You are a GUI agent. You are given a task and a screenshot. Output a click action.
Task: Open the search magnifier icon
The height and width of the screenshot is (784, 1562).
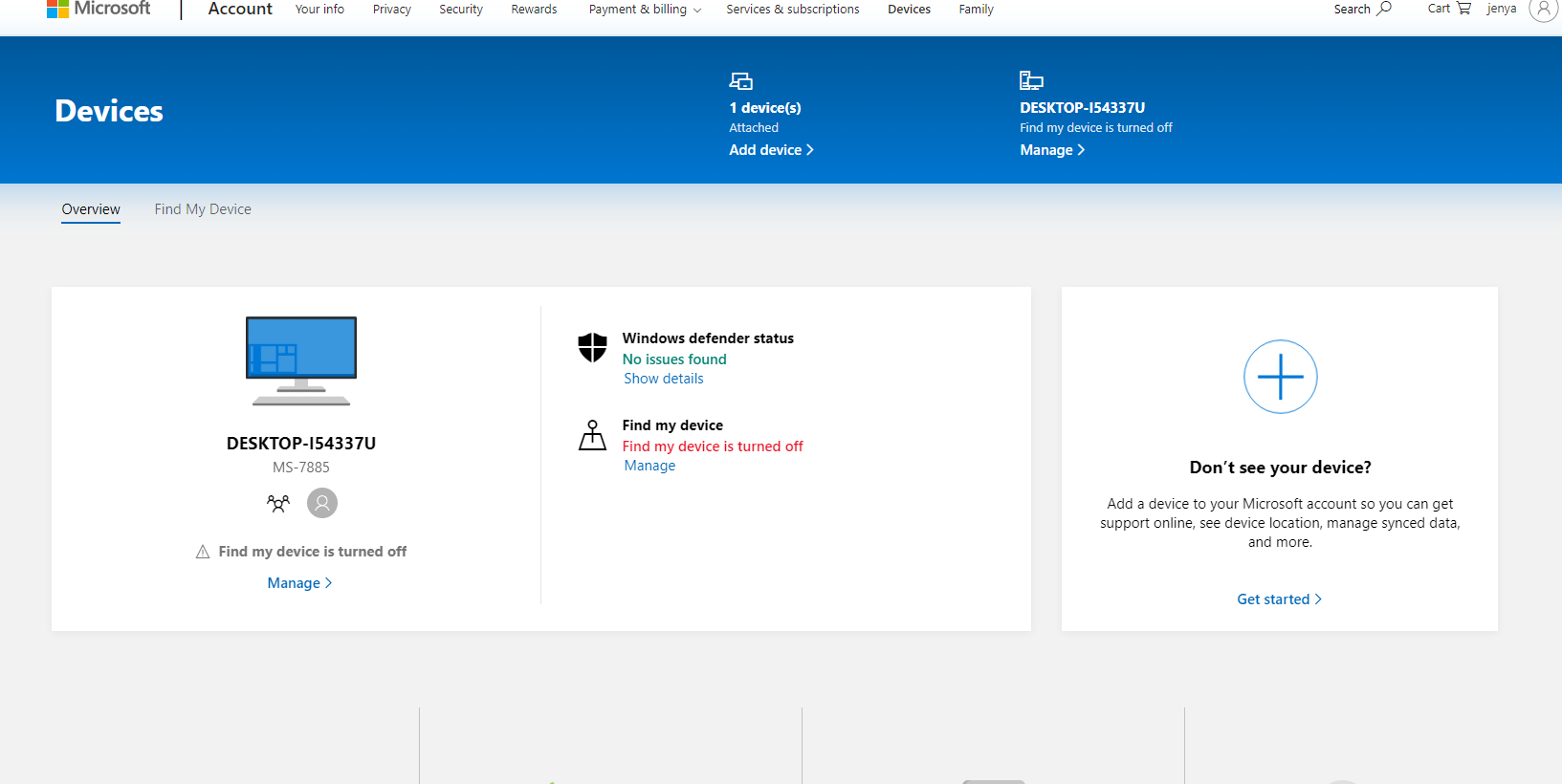pos(1384,9)
